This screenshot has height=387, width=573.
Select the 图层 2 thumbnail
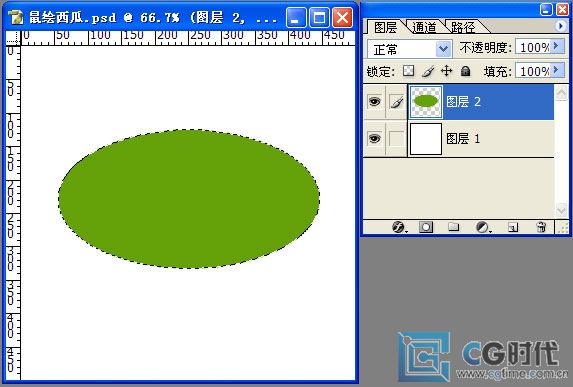click(426, 102)
